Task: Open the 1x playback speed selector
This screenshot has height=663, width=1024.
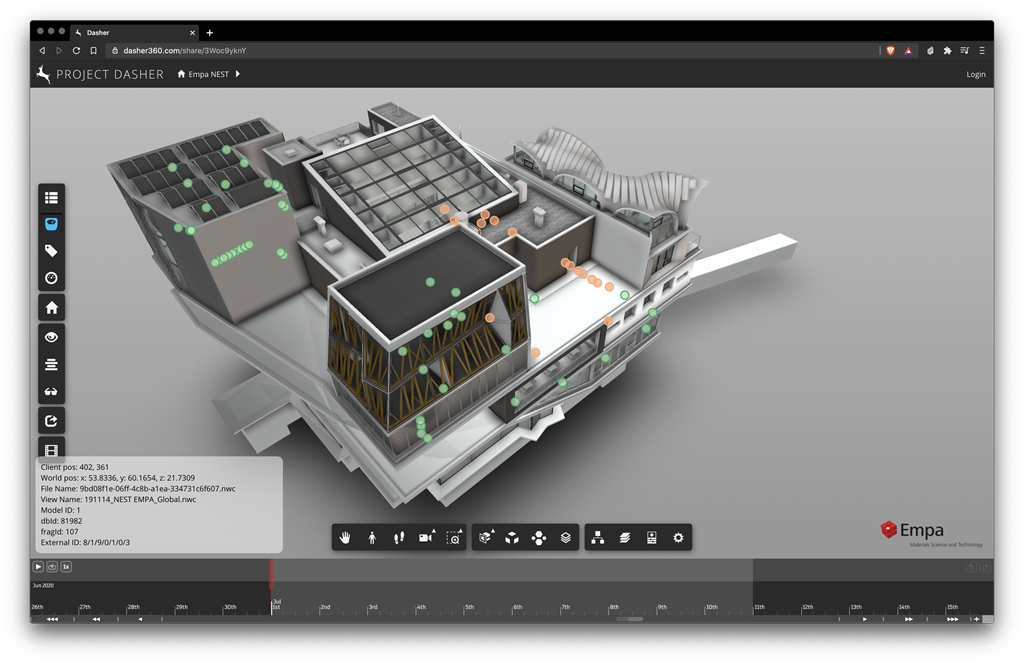Action: pyautogui.click(x=66, y=567)
